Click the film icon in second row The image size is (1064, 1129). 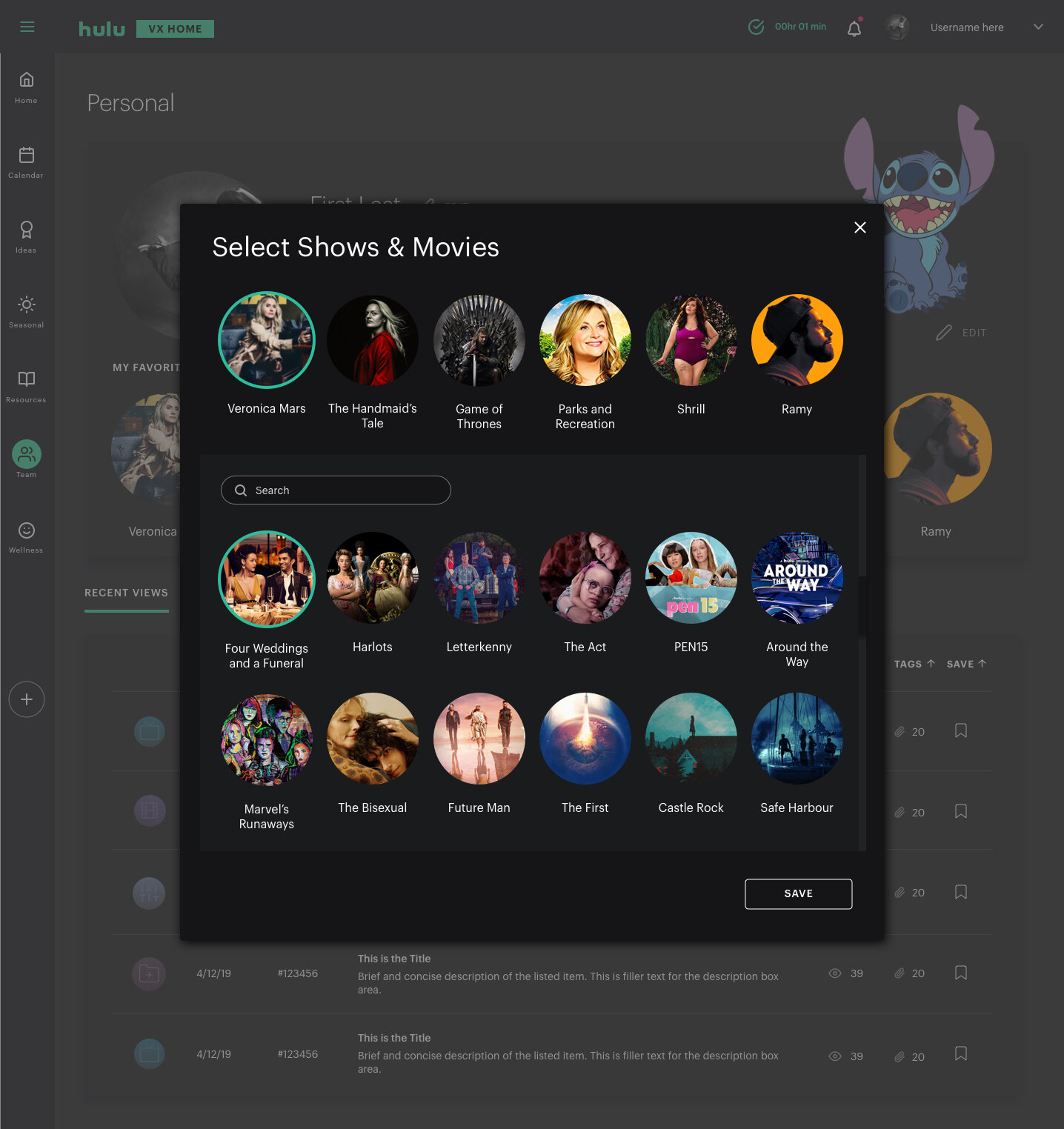149,811
